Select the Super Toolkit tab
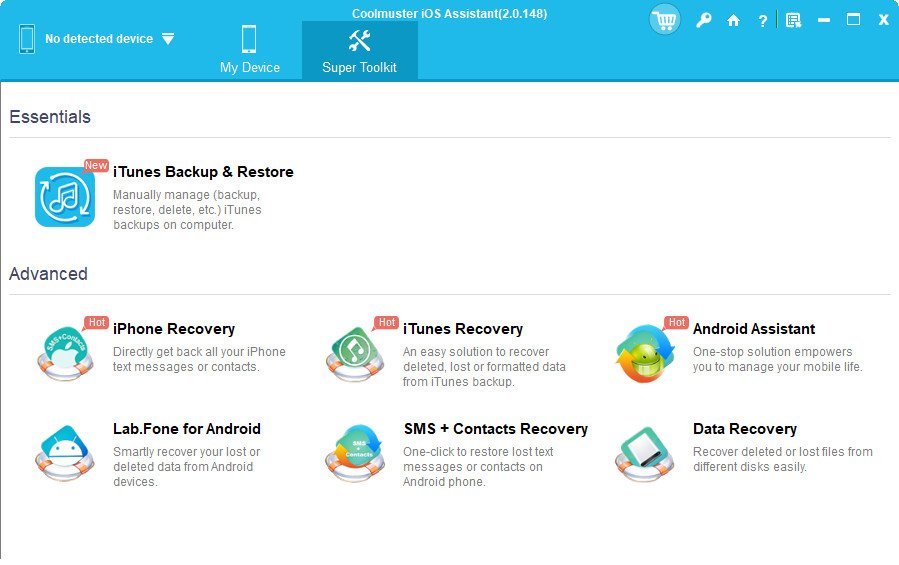This screenshot has width=899, height=565. coord(359,51)
